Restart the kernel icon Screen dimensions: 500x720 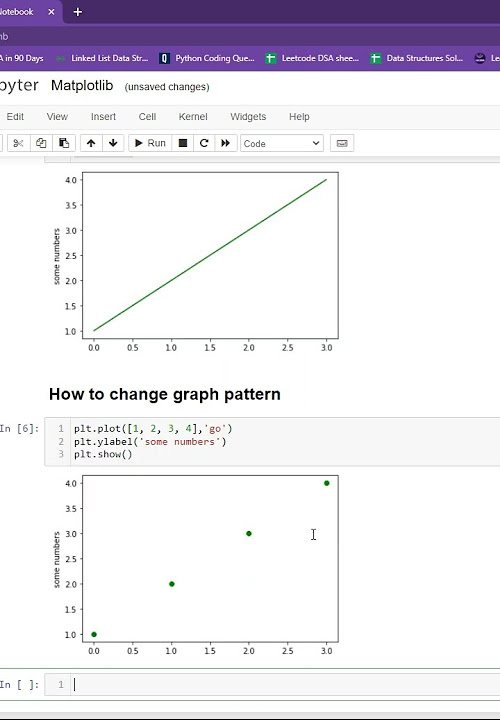point(204,143)
